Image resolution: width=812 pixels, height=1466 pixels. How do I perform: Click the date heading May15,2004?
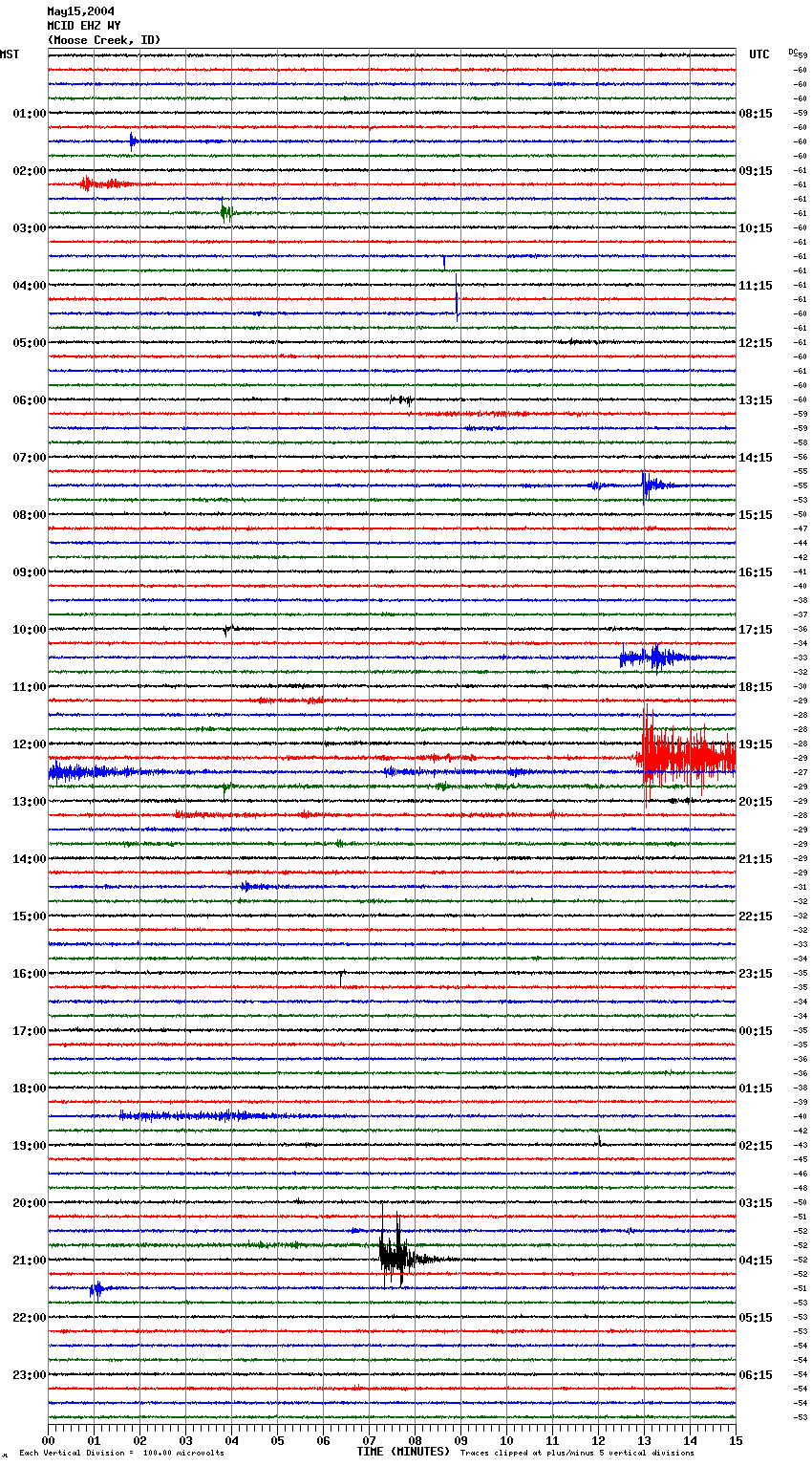(80, 11)
